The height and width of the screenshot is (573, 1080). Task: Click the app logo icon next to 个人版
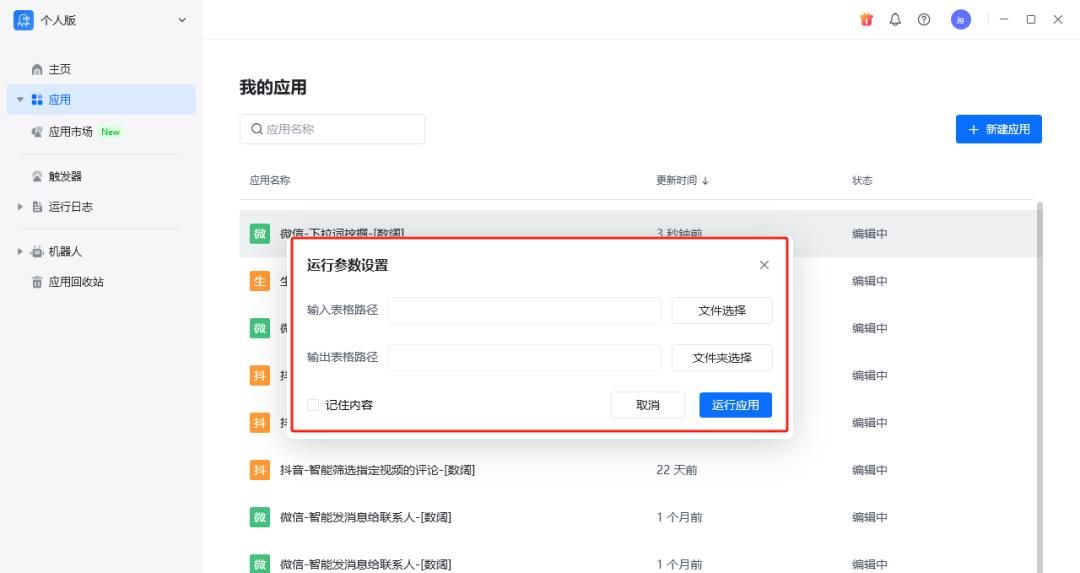click(23, 20)
